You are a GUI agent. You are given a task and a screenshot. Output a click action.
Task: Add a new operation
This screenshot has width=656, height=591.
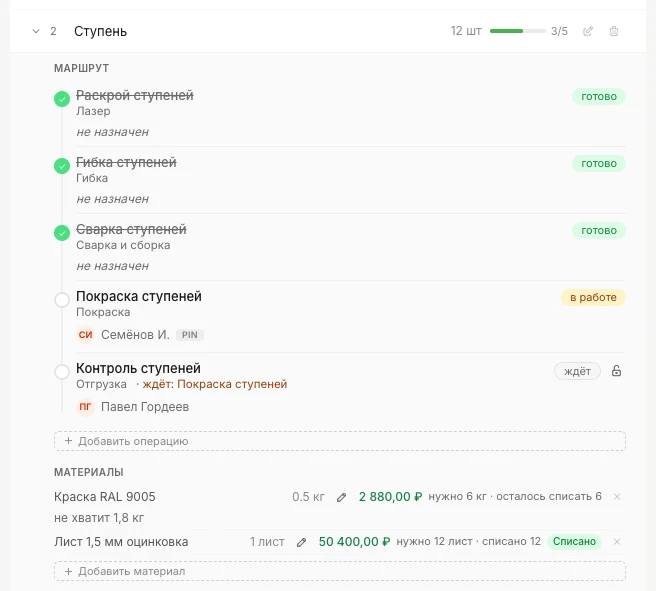[340, 441]
